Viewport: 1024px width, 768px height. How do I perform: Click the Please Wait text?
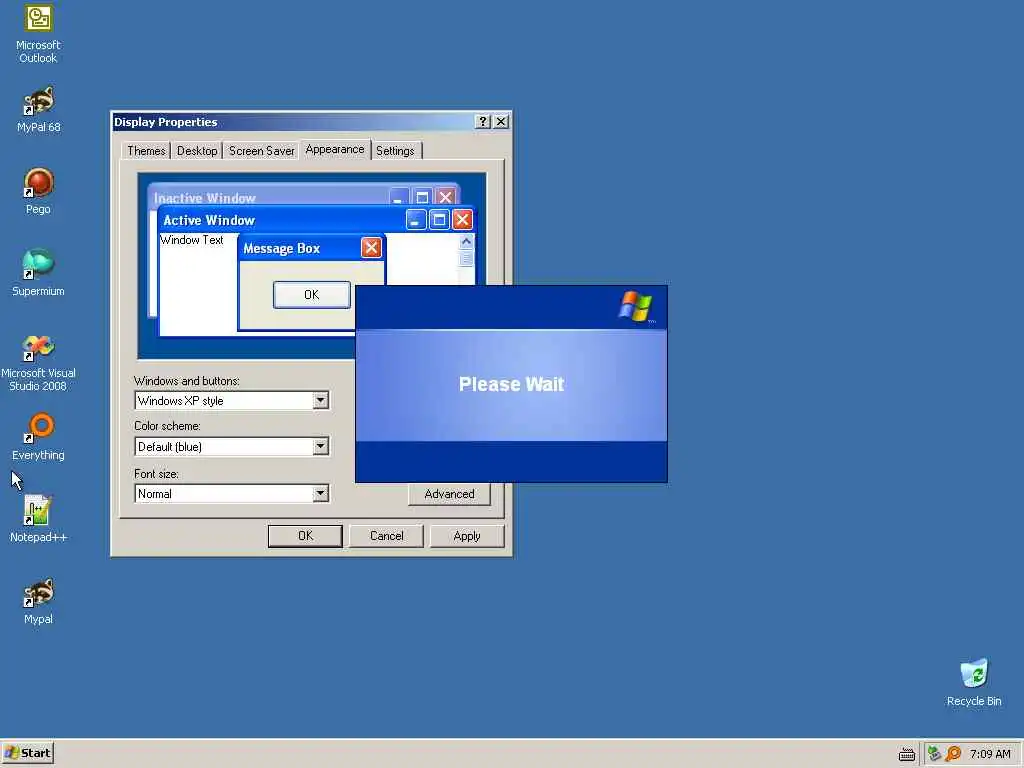[x=511, y=384]
